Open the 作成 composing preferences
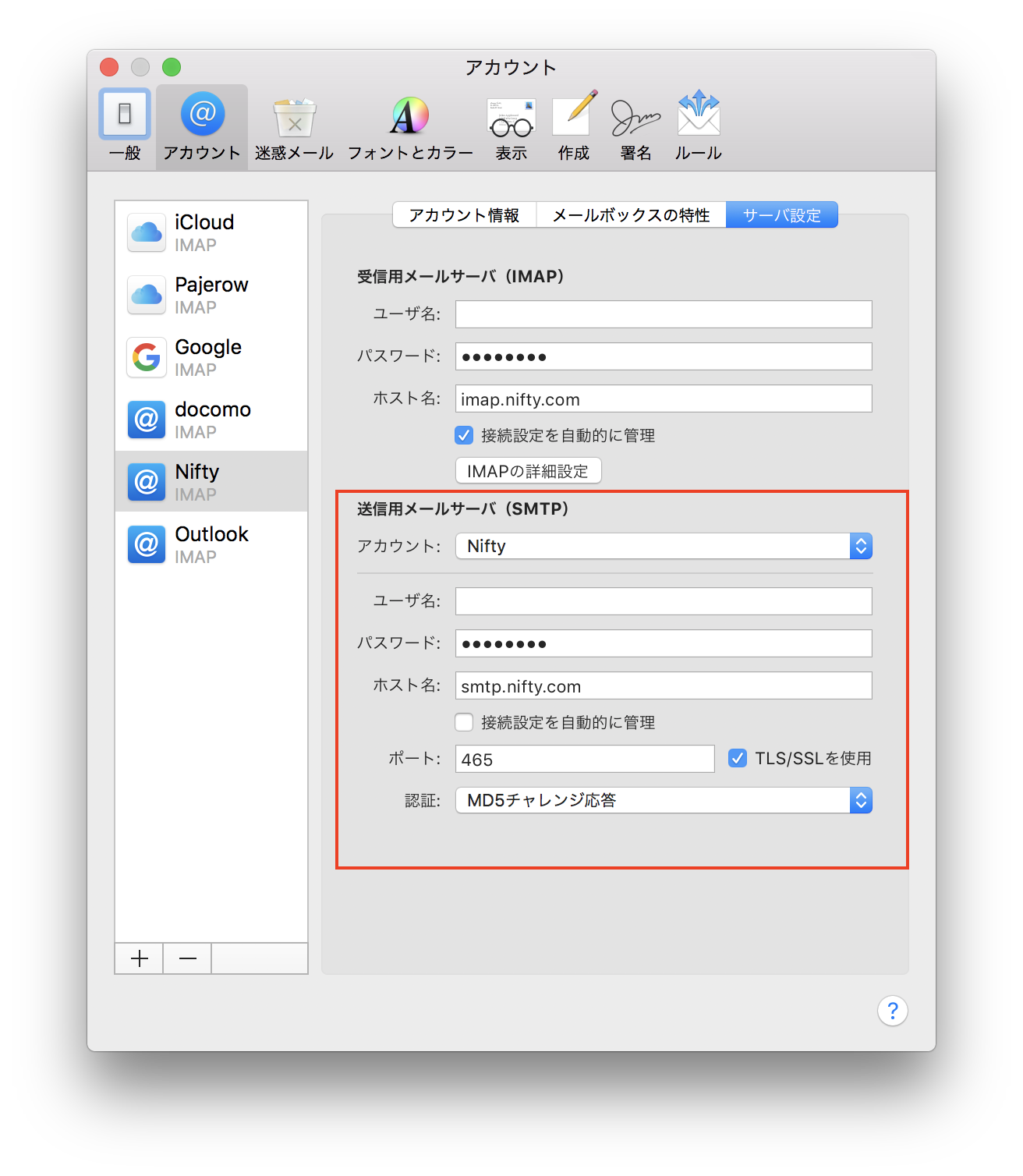 coord(574,126)
